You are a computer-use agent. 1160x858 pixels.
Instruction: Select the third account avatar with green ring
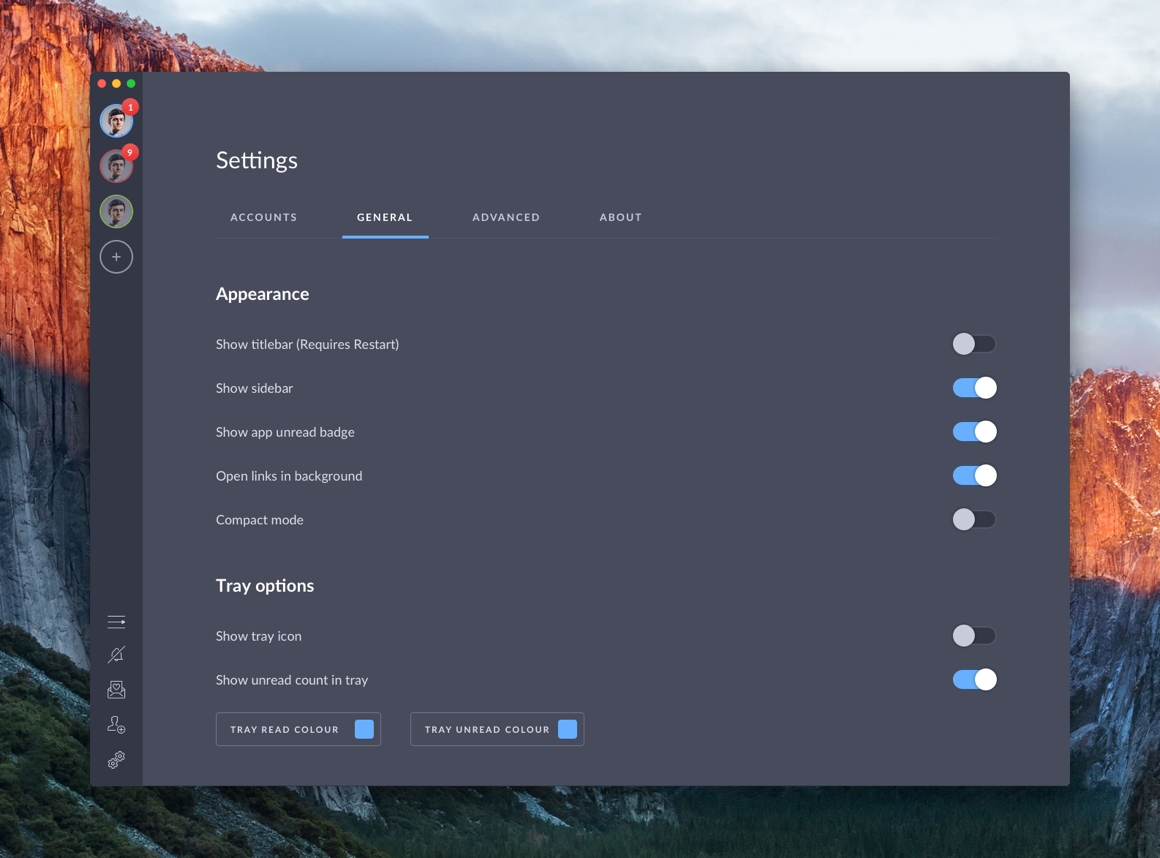[116, 212]
